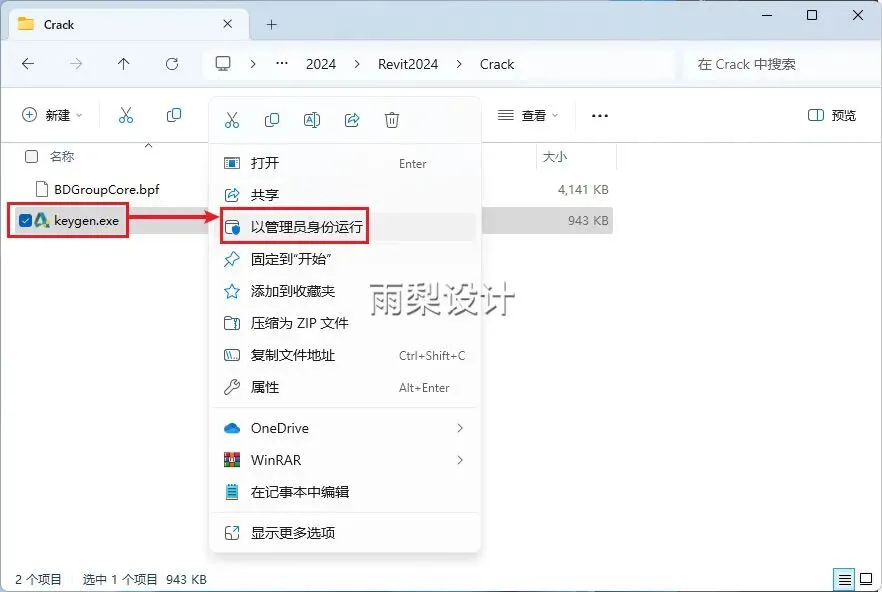Select 复制文件地址 in the context menu
This screenshot has width=882, height=592.
coord(344,355)
